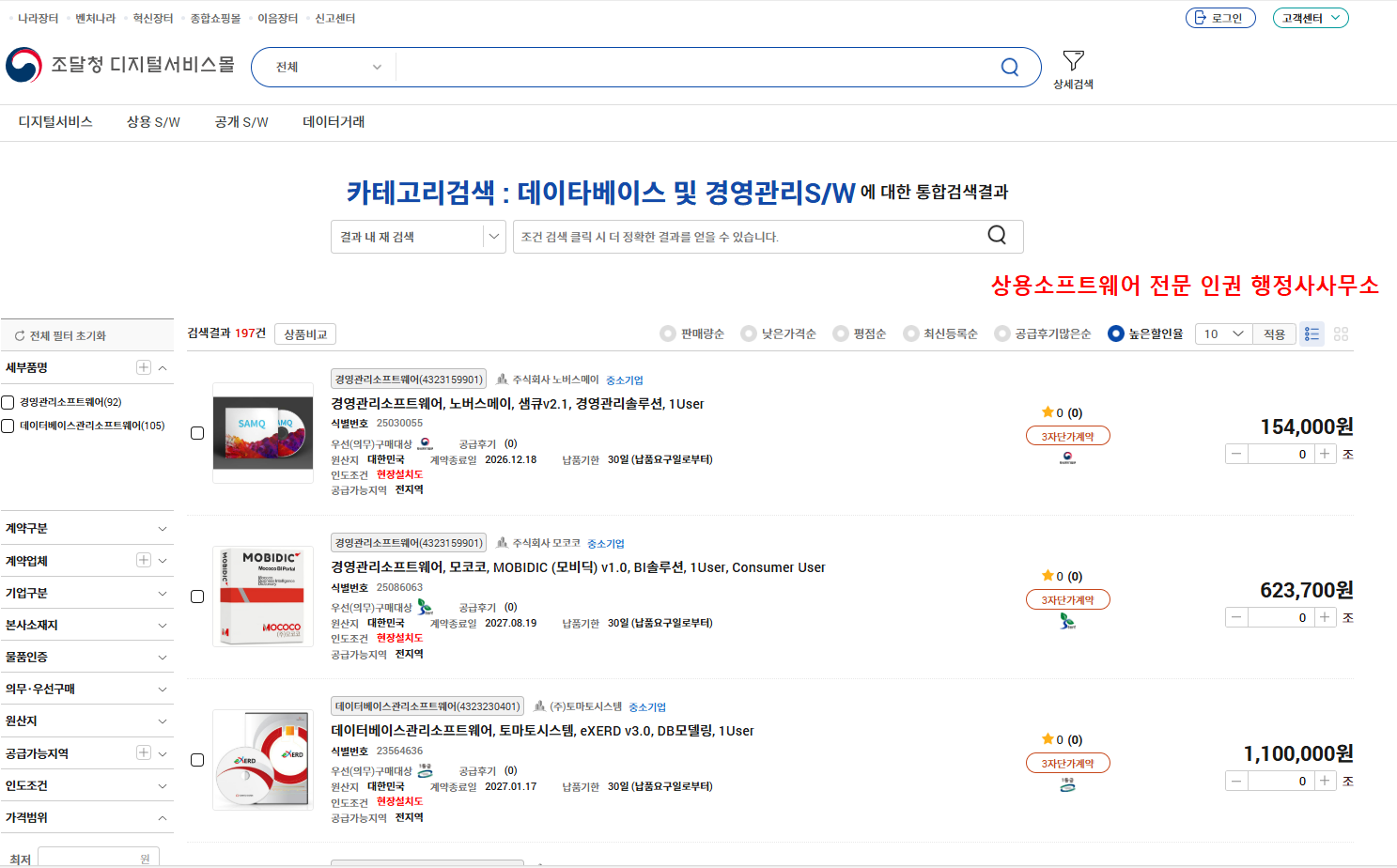Switch to list view icon
This screenshot has height=868, width=1397.
[x=1312, y=333]
